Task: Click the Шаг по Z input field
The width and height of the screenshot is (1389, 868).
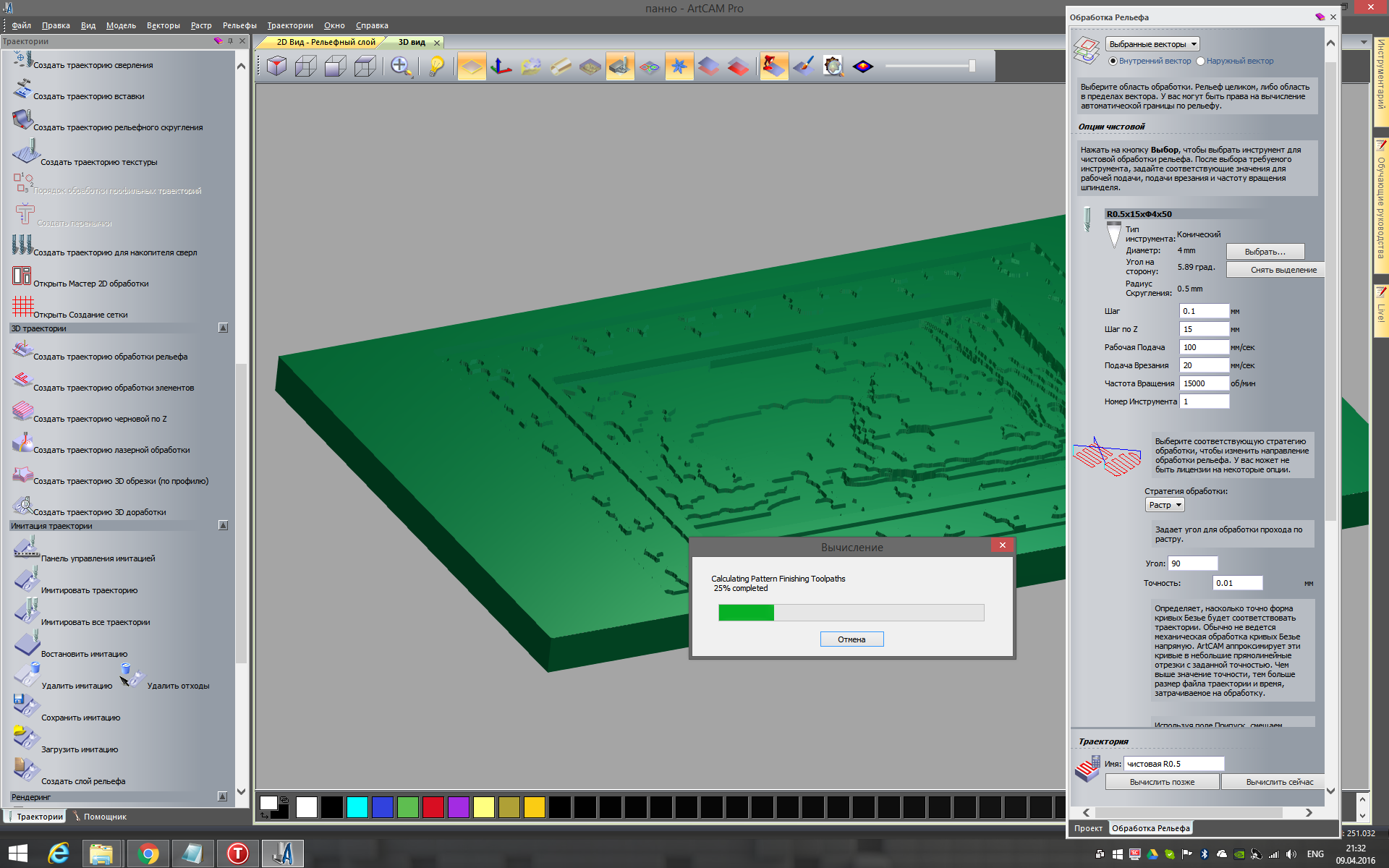Action: pos(1204,329)
